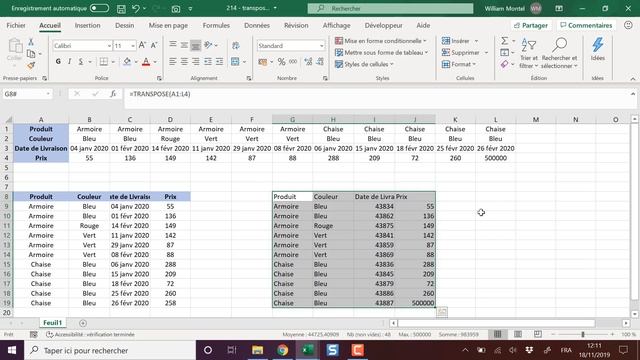Click Rechercher et sélectionner button

pos(559,53)
